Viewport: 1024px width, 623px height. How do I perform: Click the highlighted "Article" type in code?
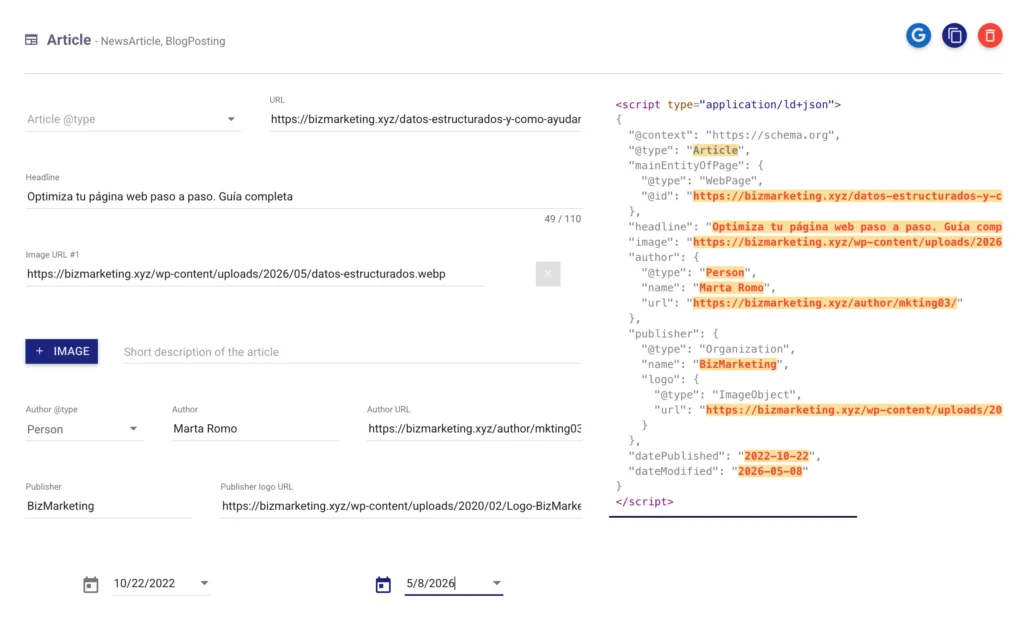(715, 150)
